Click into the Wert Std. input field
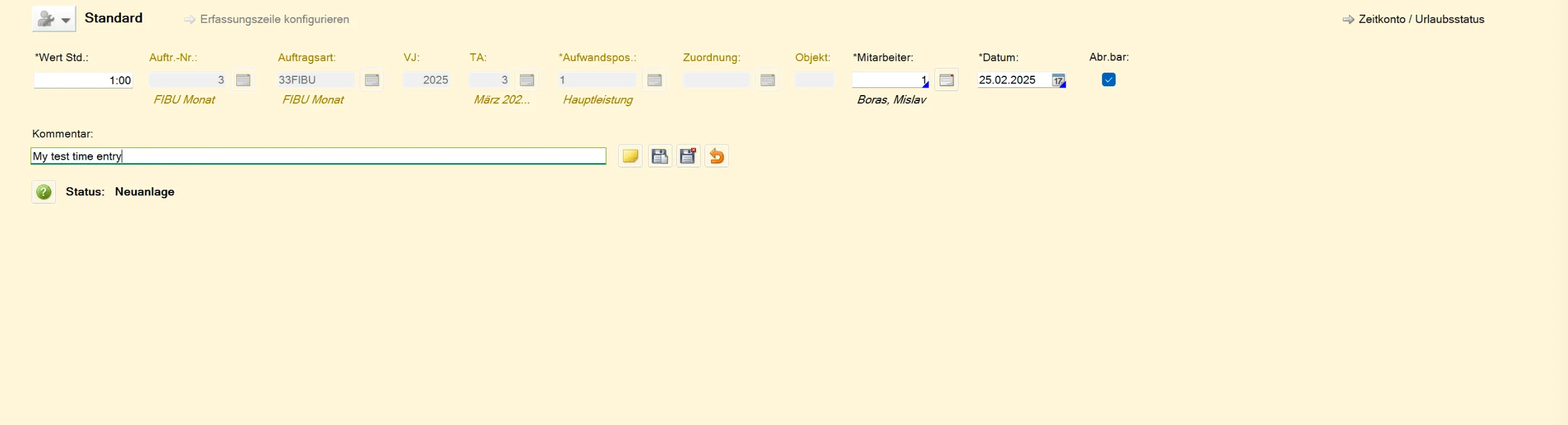This screenshot has height=425, width=1568. pyautogui.click(x=83, y=80)
